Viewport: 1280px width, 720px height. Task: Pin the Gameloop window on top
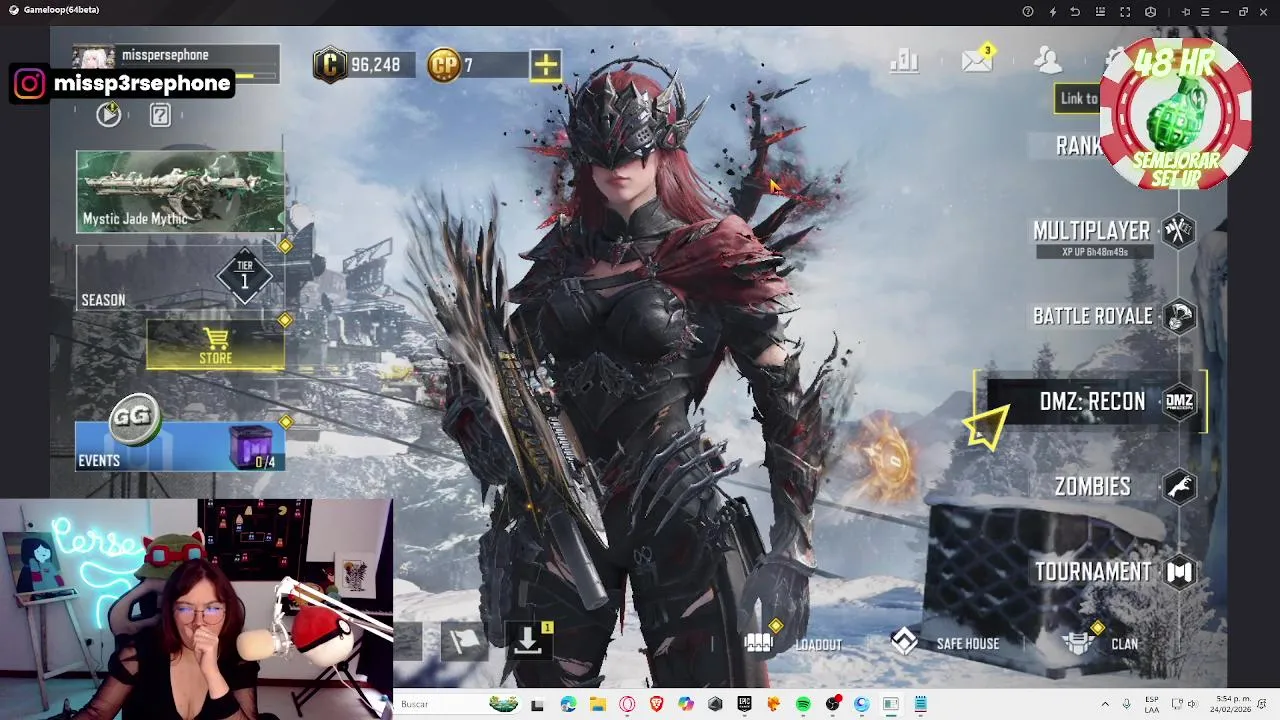pyautogui.click(x=1185, y=11)
